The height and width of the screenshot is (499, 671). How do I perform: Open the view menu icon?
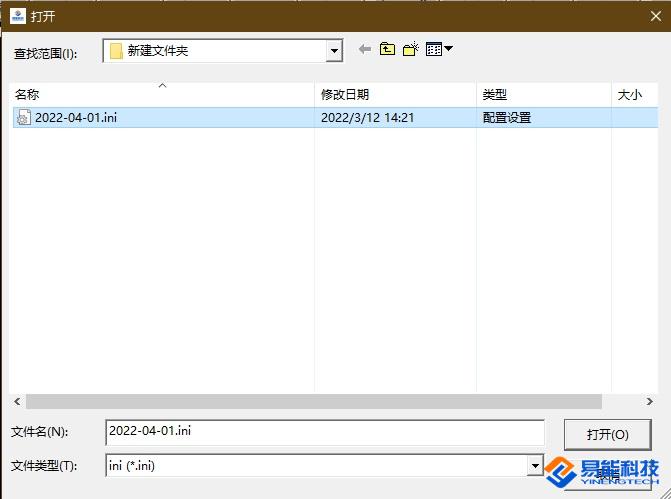pos(433,49)
